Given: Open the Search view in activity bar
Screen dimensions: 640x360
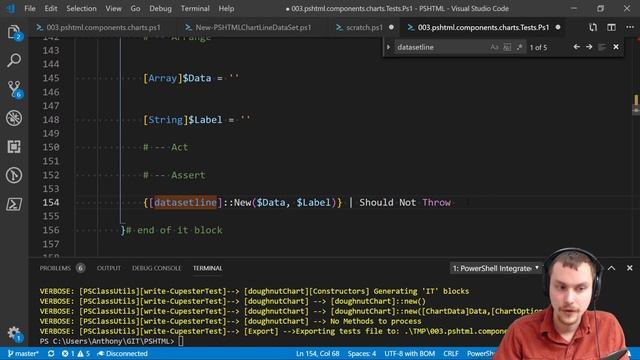Looking at the screenshot, I should 14,60.
